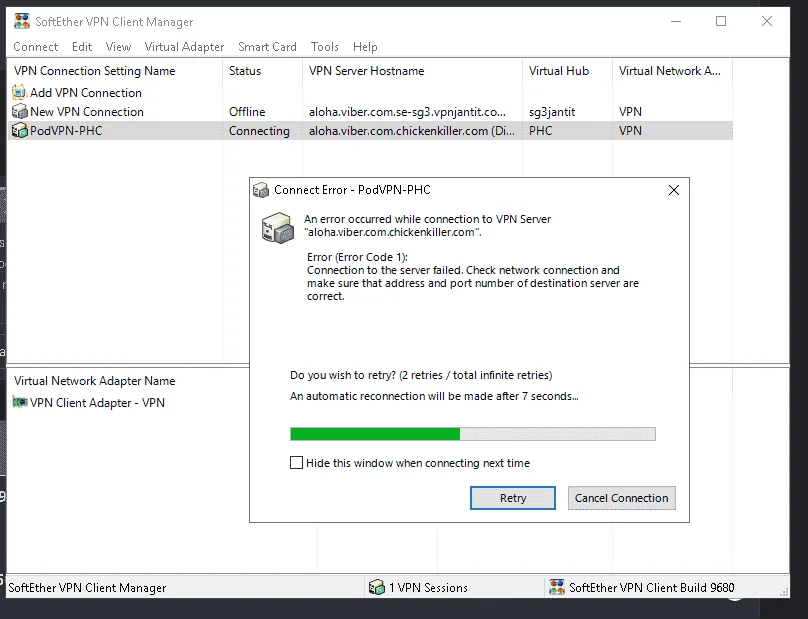This screenshot has width=808, height=619.
Task: Enable Hide this window when connecting next time
Action: [x=296, y=462]
